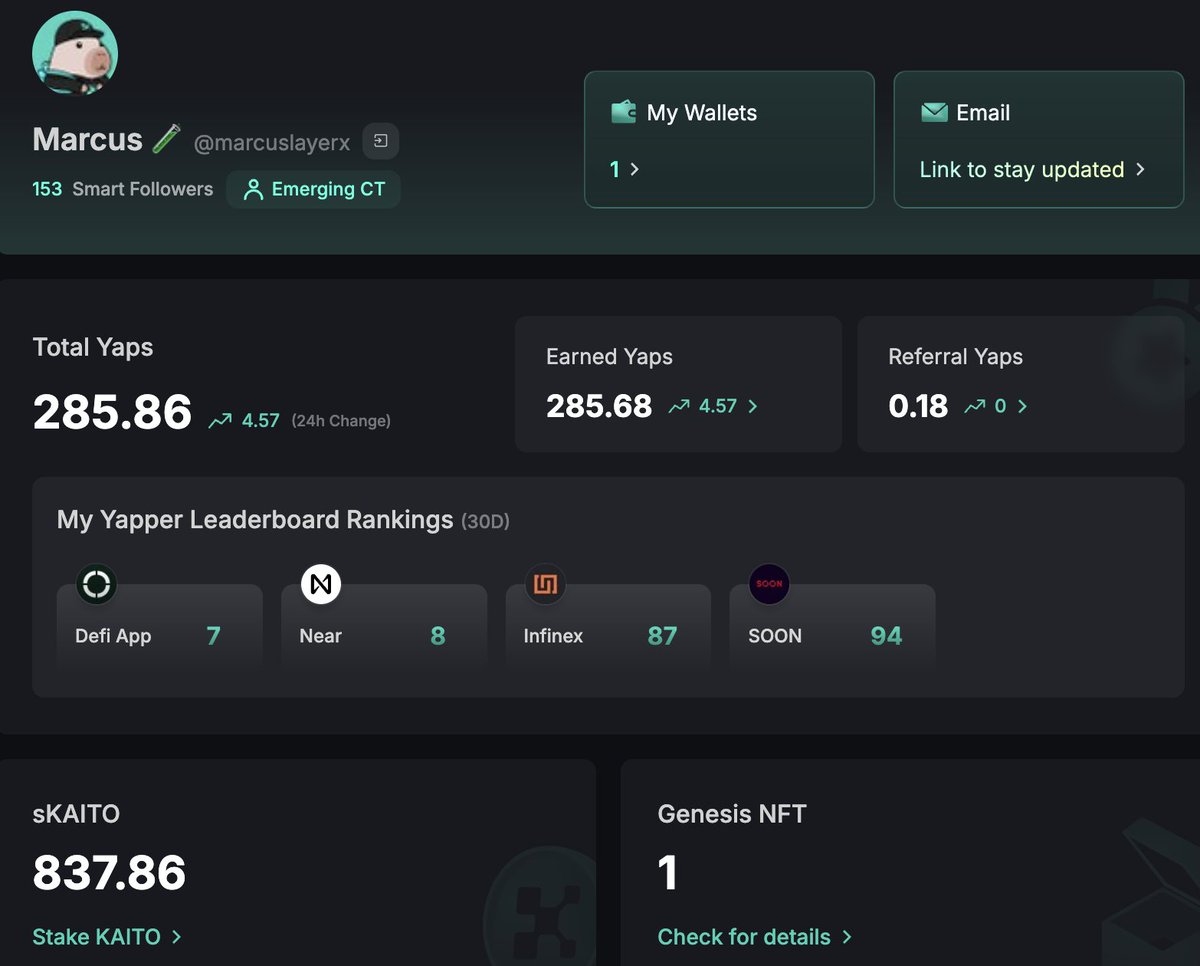Select the Near ranking card
This screenshot has height=966, width=1200.
coord(384,625)
